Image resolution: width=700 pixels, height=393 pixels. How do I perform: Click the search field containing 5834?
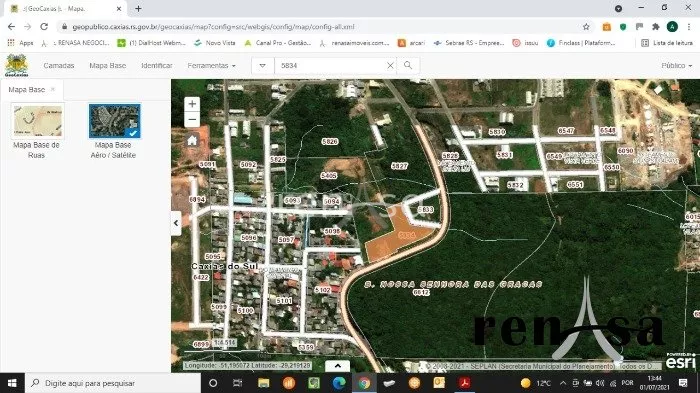(x=330, y=65)
